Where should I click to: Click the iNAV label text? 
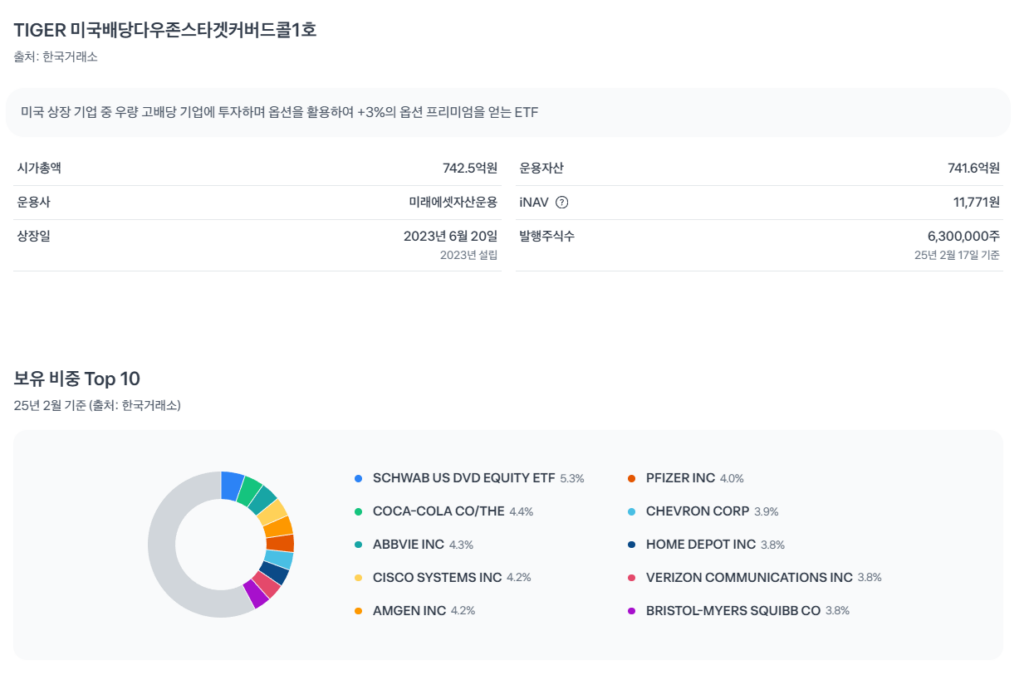pos(534,203)
